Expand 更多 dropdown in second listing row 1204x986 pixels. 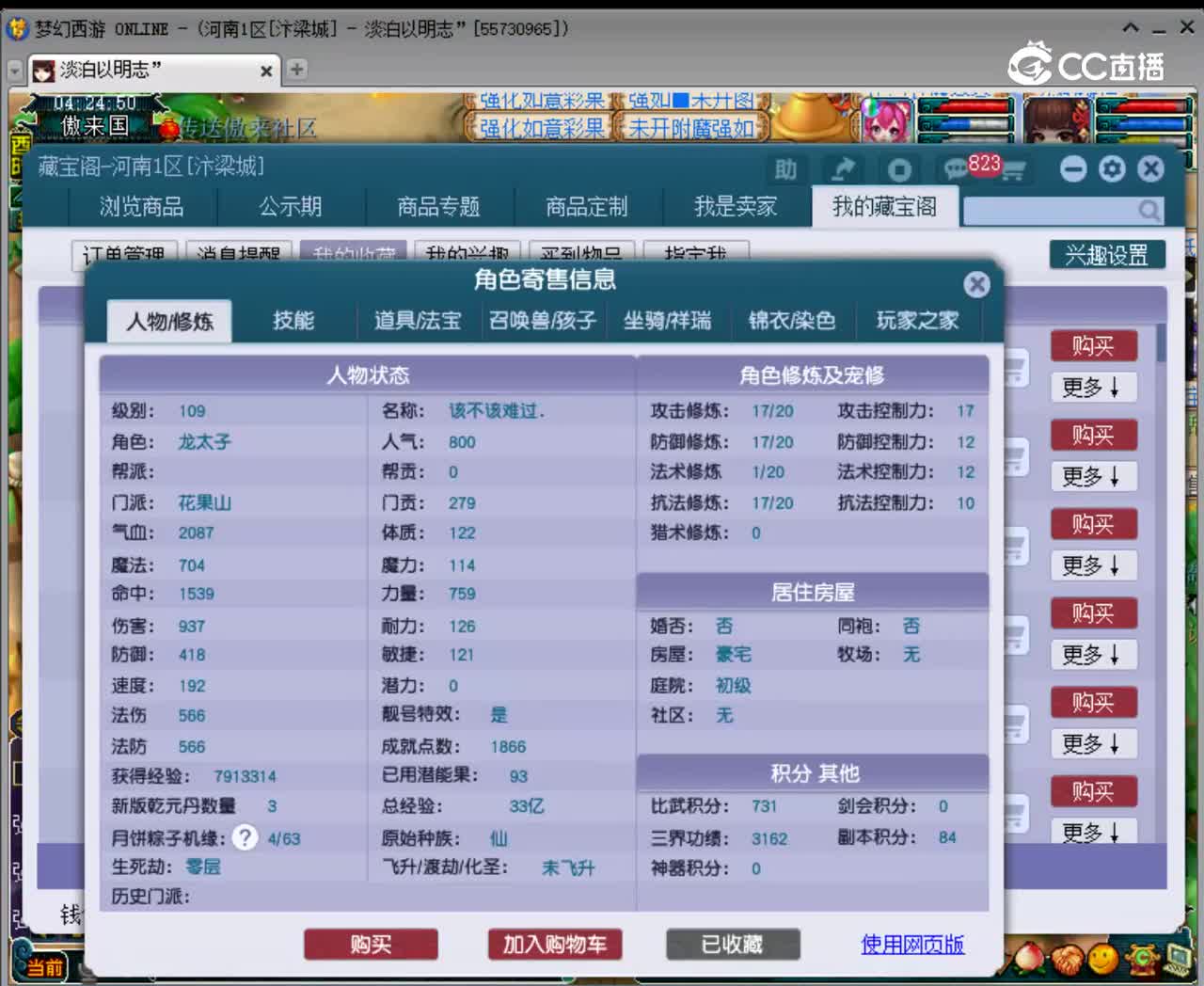click(x=1093, y=477)
